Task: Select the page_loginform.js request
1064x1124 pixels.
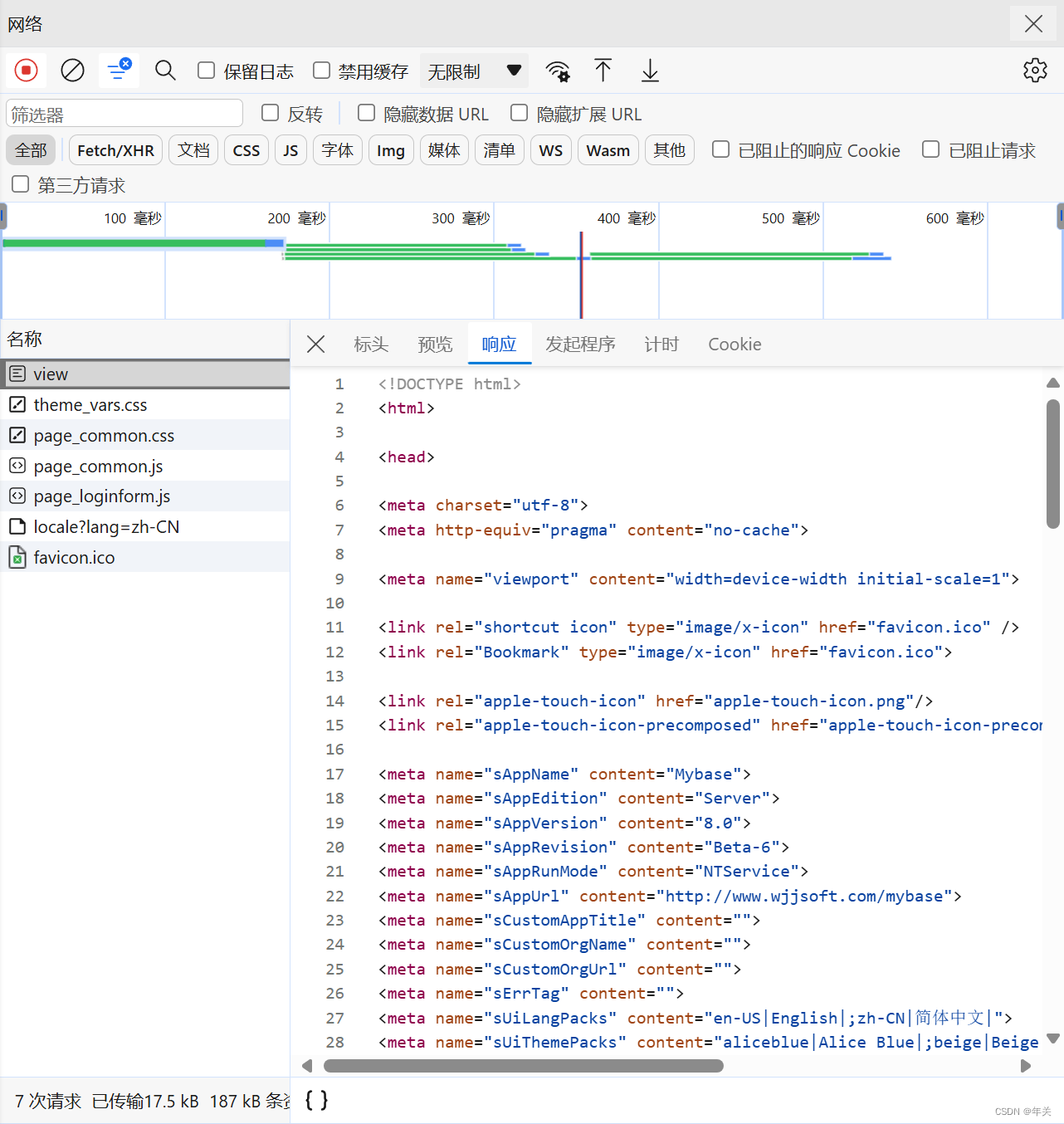Action: click(145, 496)
